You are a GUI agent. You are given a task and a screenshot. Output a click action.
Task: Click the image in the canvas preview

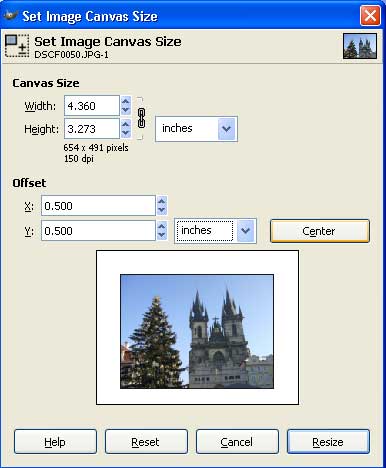click(197, 331)
